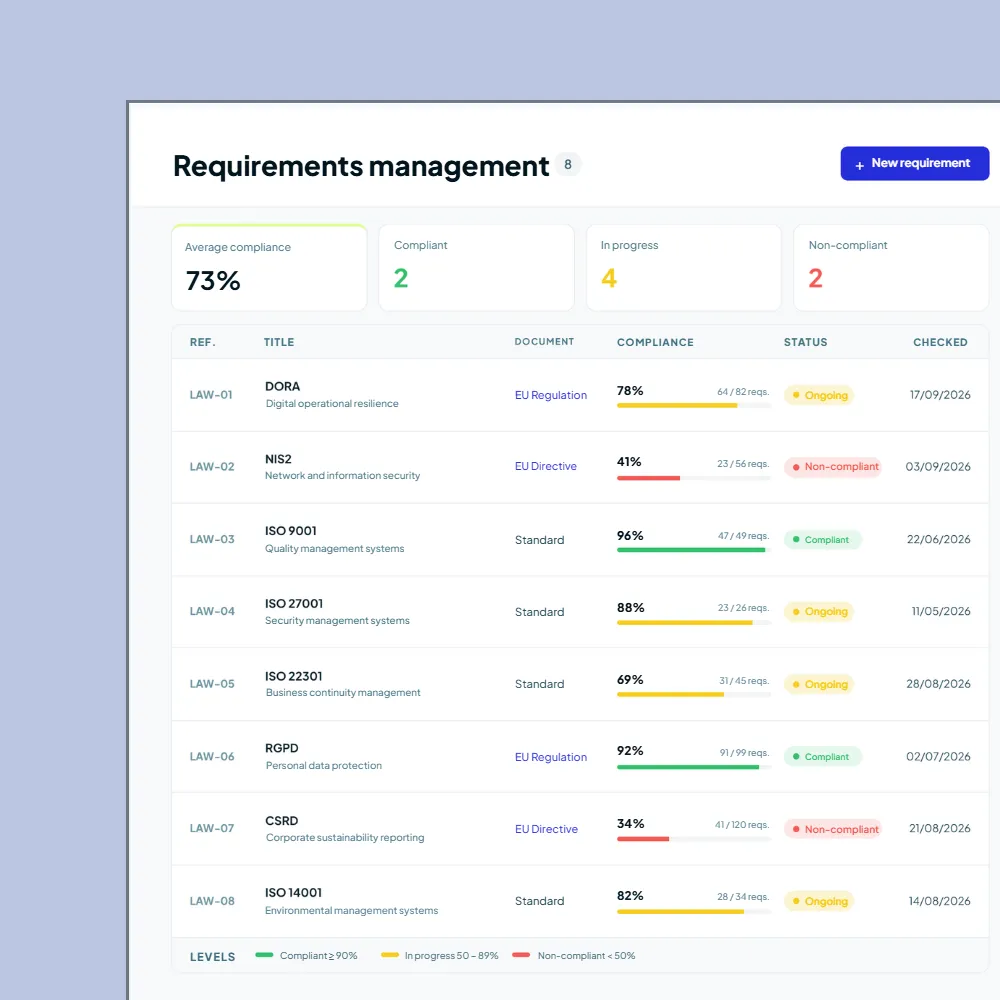Click Compliant badge for ISO 9001
Viewport: 1000px width, 1000px height.
(x=823, y=540)
